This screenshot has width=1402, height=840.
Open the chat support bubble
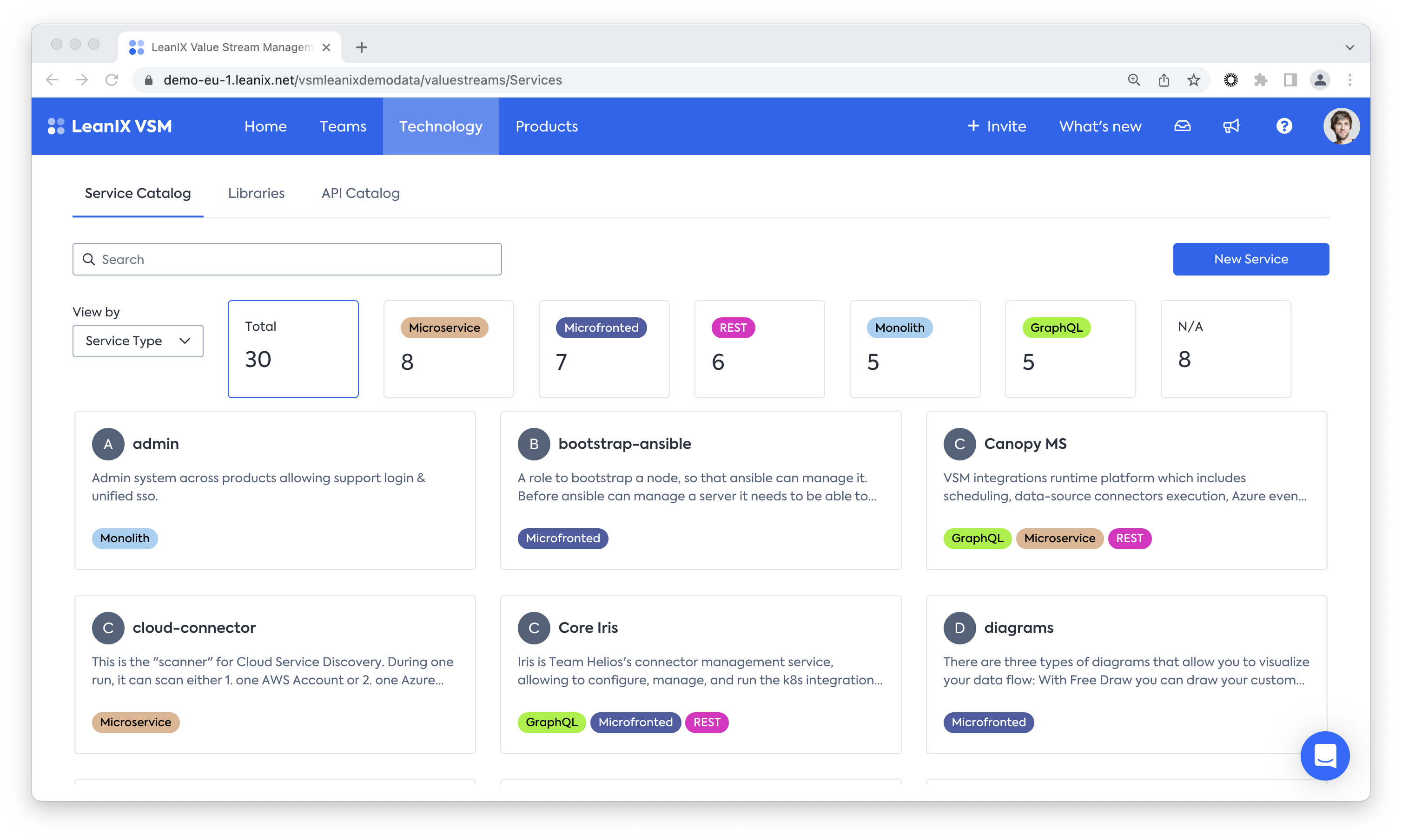(x=1324, y=755)
